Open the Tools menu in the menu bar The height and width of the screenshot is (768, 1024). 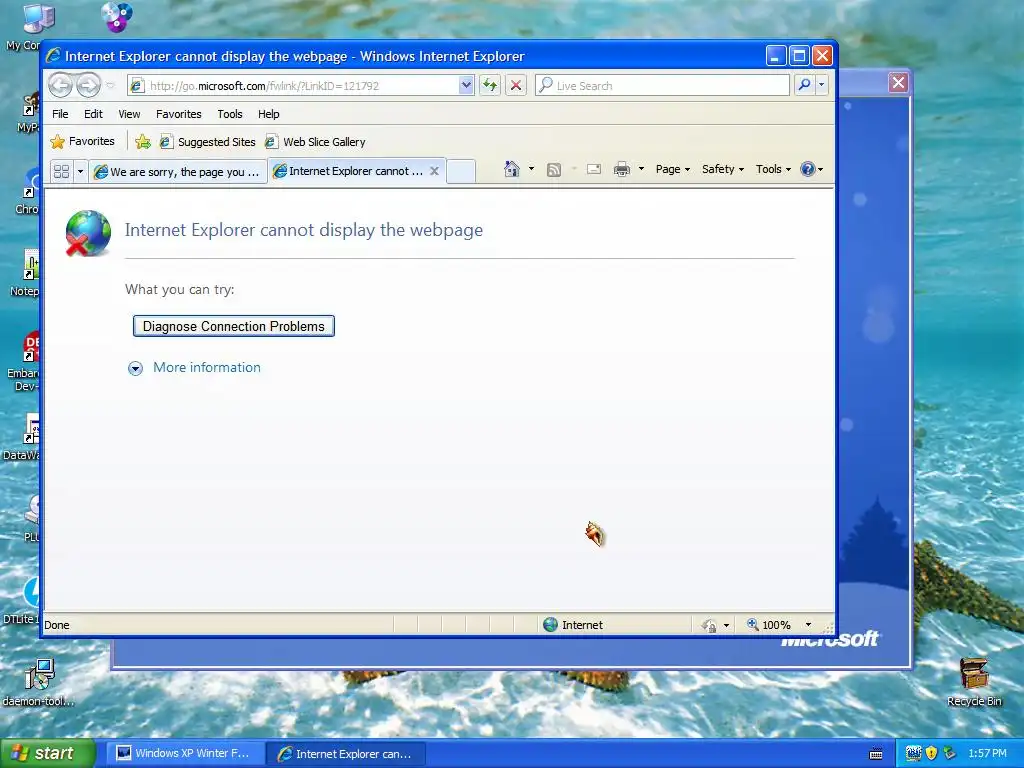pos(230,114)
